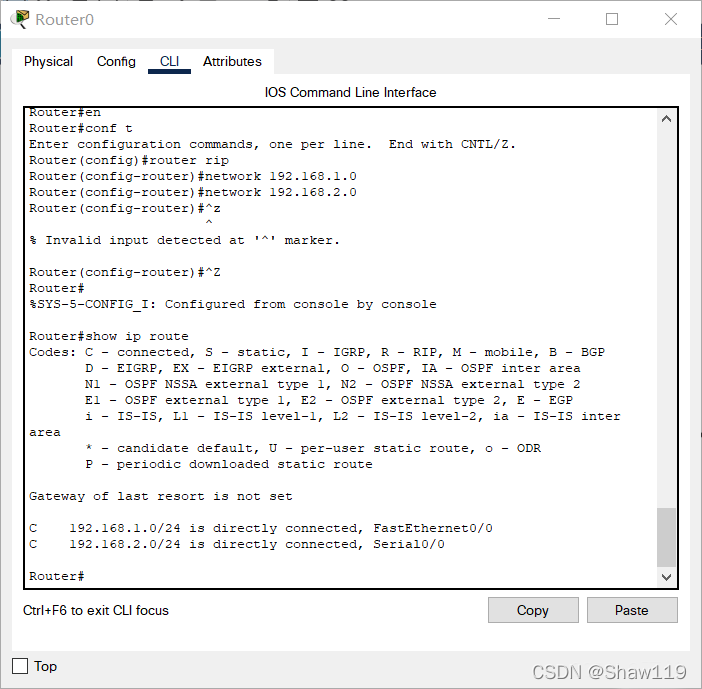The image size is (702, 689).
Task: Click the '192.168.2.0/24 is directly connected' route
Action: click(x=237, y=544)
